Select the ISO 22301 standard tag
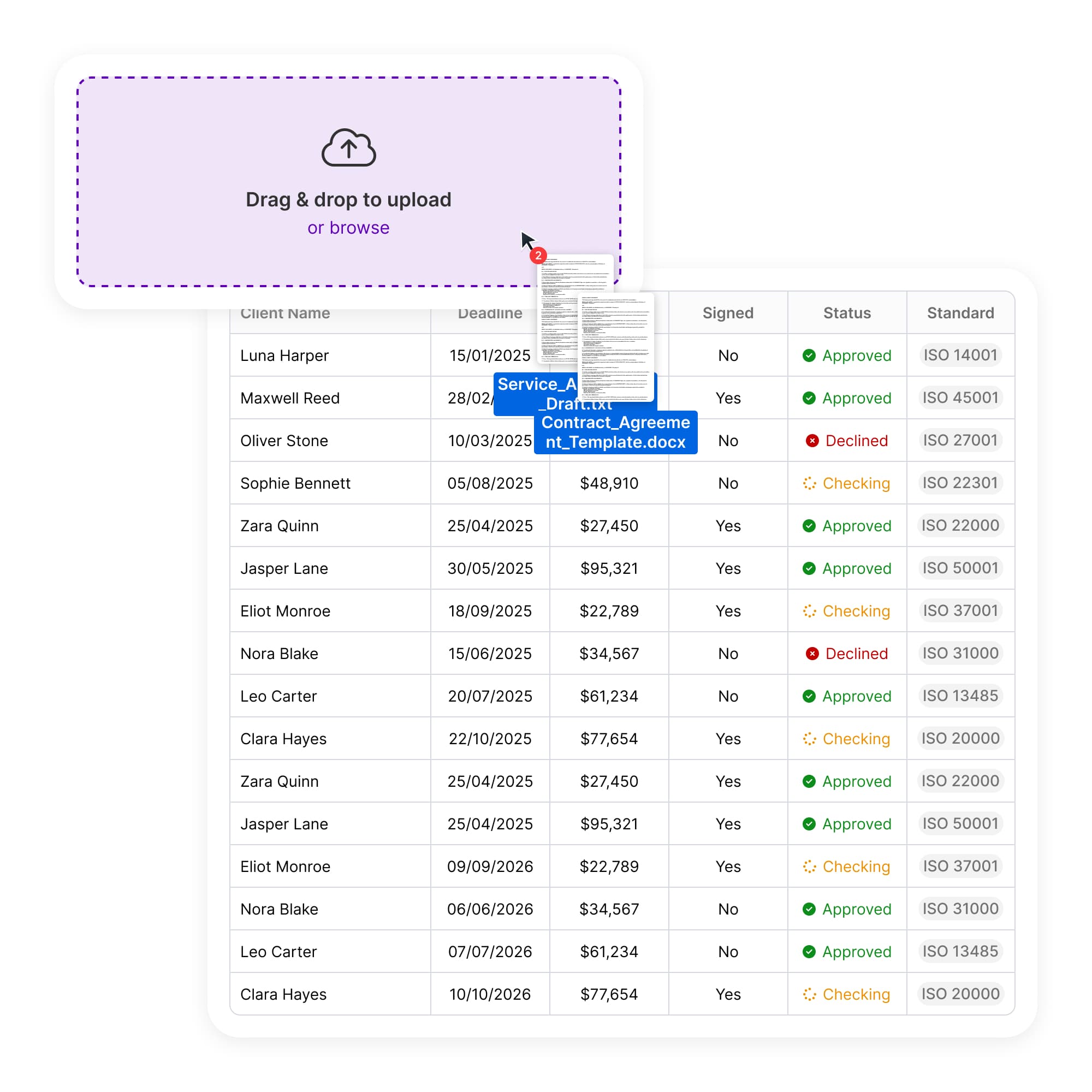 [960, 483]
